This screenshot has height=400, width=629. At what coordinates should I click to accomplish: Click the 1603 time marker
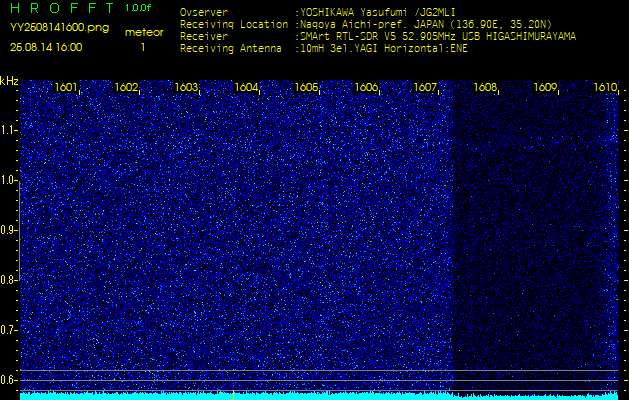pyautogui.click(x=186, y=87)
